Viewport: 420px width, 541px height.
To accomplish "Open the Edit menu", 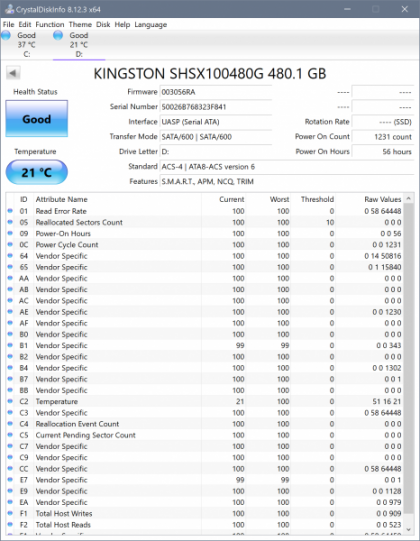I will pos(25,24).
